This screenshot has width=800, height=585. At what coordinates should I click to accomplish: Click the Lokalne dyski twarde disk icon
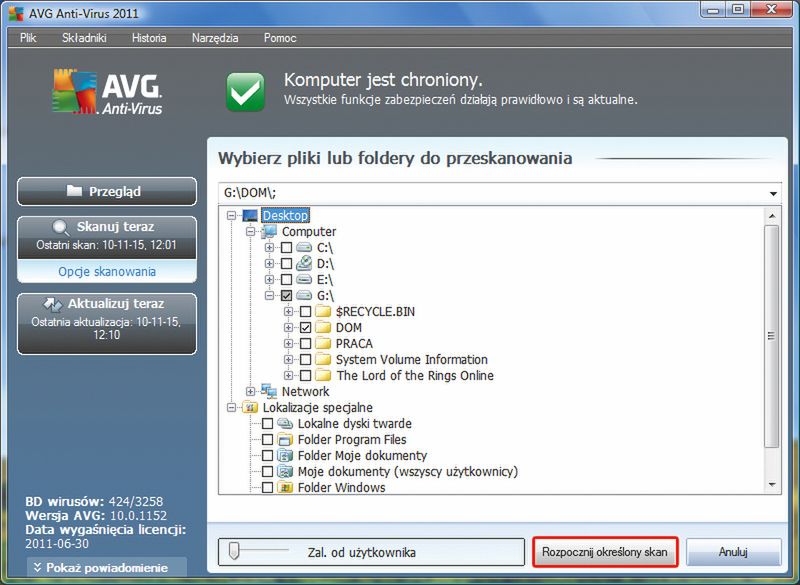285,423
